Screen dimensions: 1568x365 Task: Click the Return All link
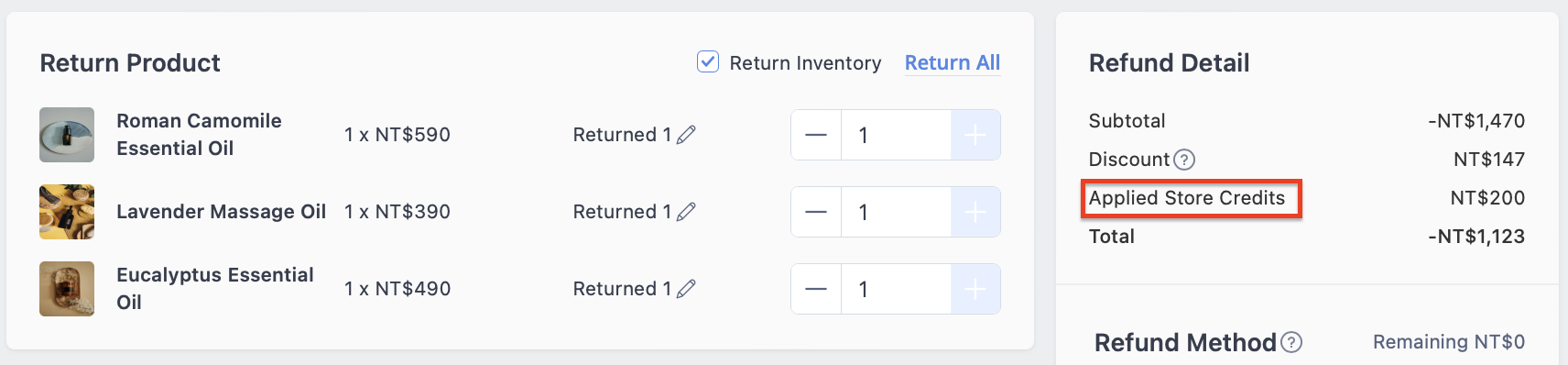pyautogui.click(x=953, y=62)
